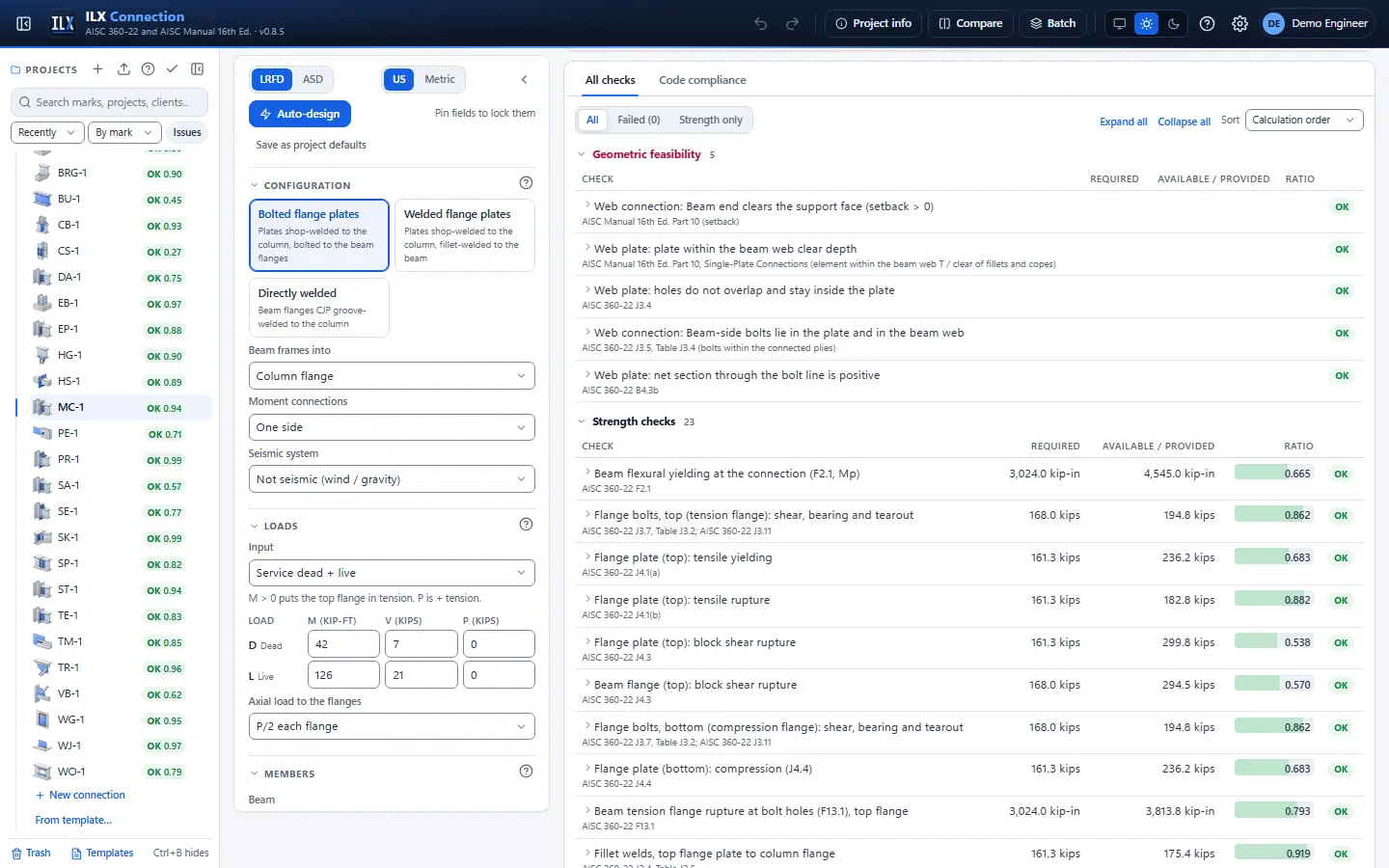1389x868 pixels.
Task: Switch to system theme monitor icon
Action: [1119, 23]
